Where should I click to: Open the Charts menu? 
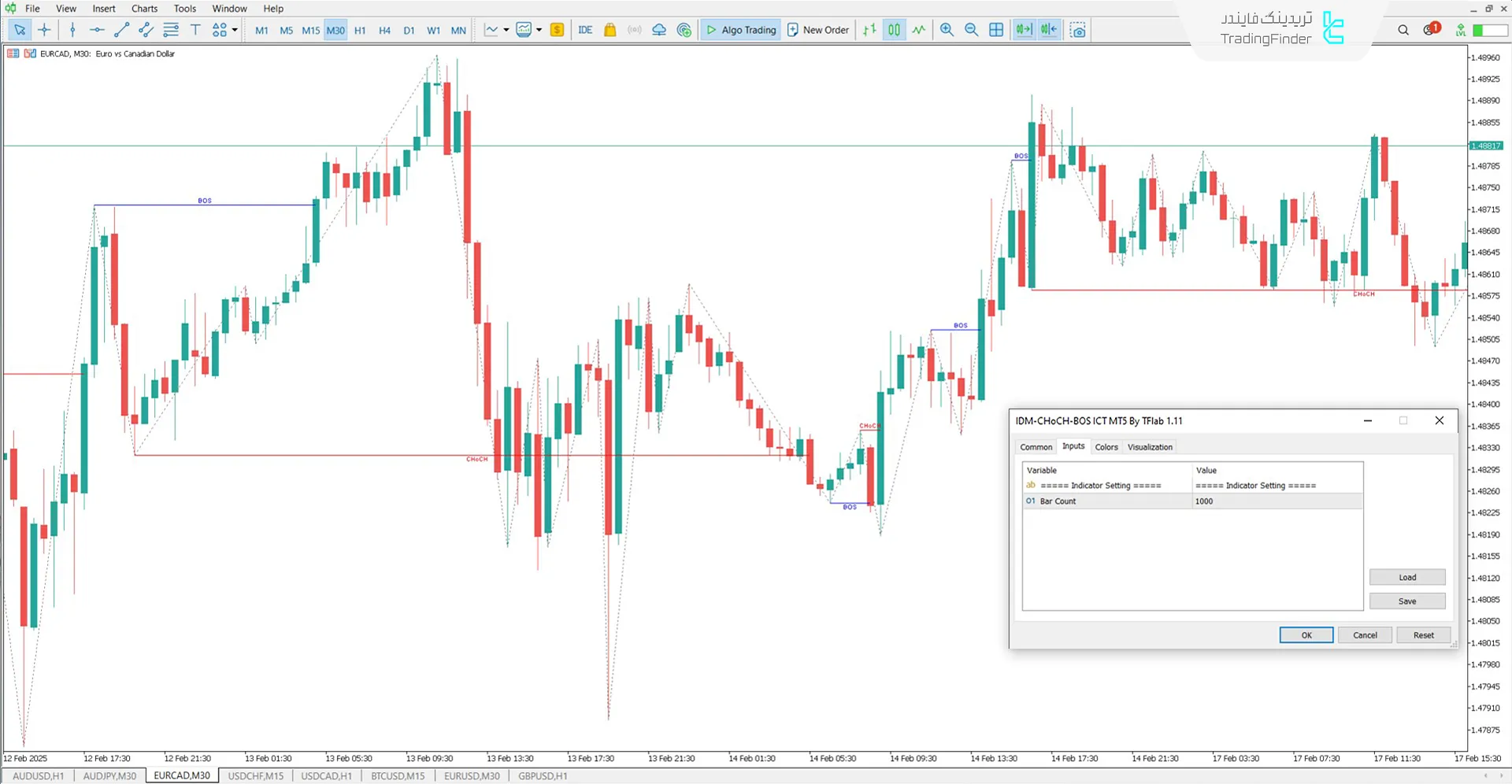[x=144, y=9]
